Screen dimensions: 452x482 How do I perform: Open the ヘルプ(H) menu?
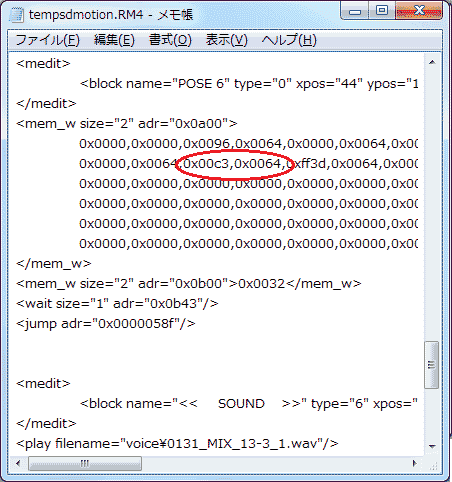[x=289, y=40]
